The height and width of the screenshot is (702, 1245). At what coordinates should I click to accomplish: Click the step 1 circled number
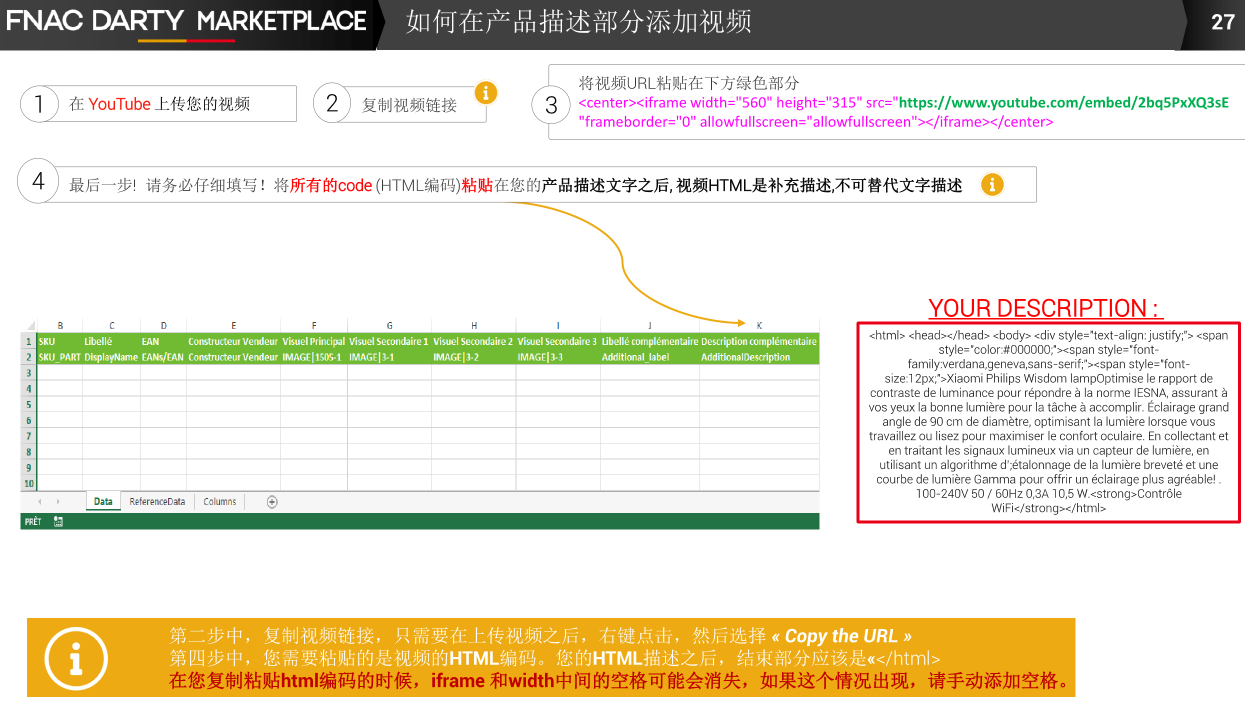tap(39, 103)
